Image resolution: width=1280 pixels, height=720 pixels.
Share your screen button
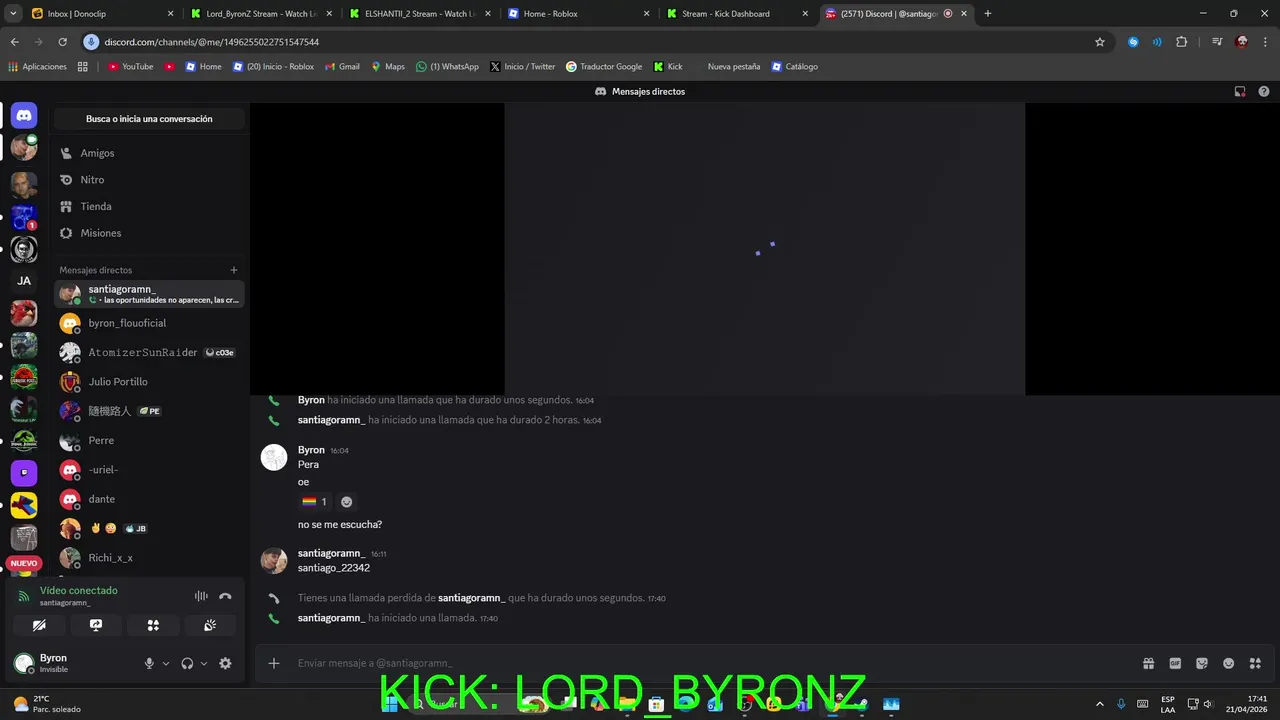pos(96,625)
